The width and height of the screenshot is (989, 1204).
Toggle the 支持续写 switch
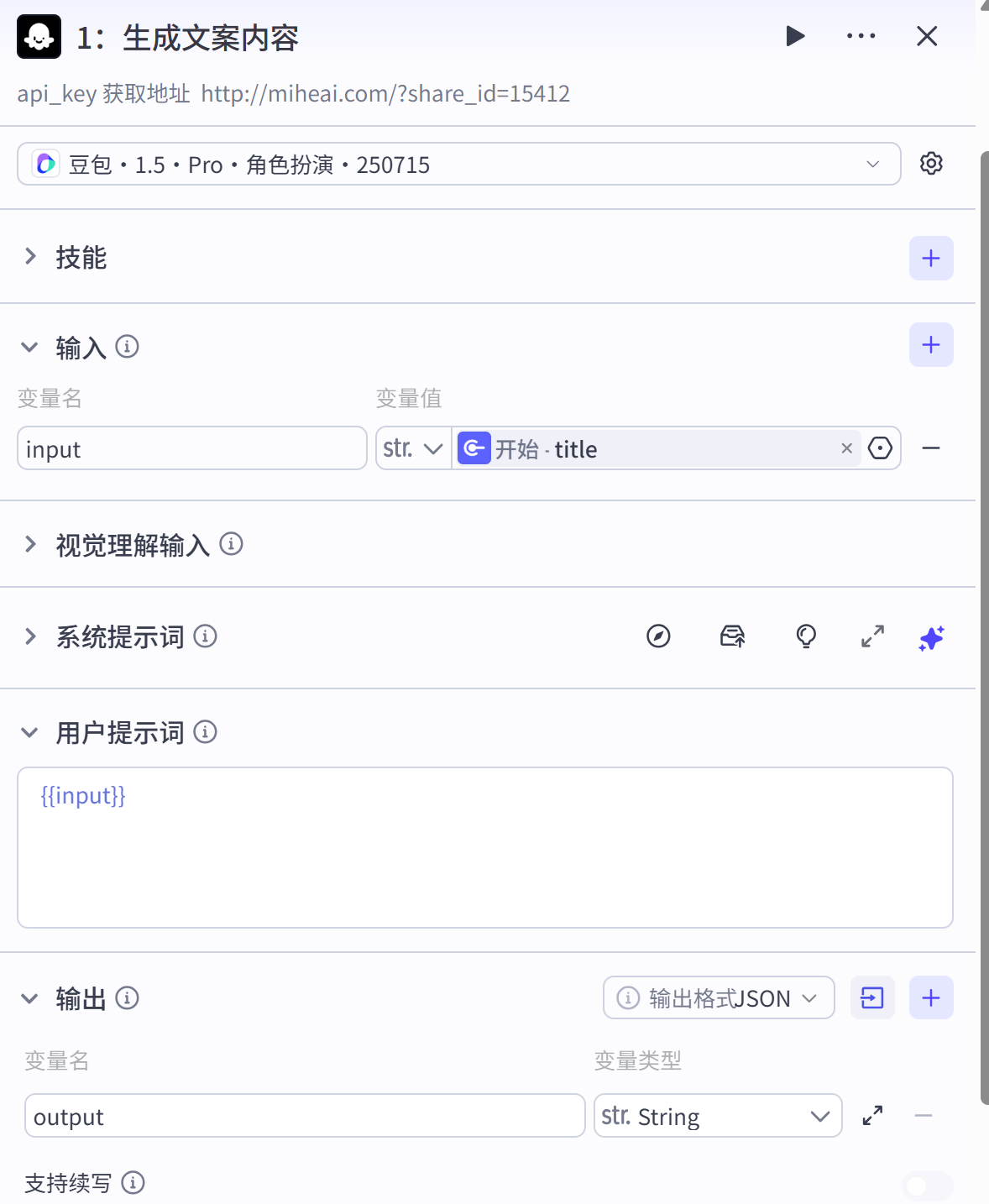[x=928, y=1186]
